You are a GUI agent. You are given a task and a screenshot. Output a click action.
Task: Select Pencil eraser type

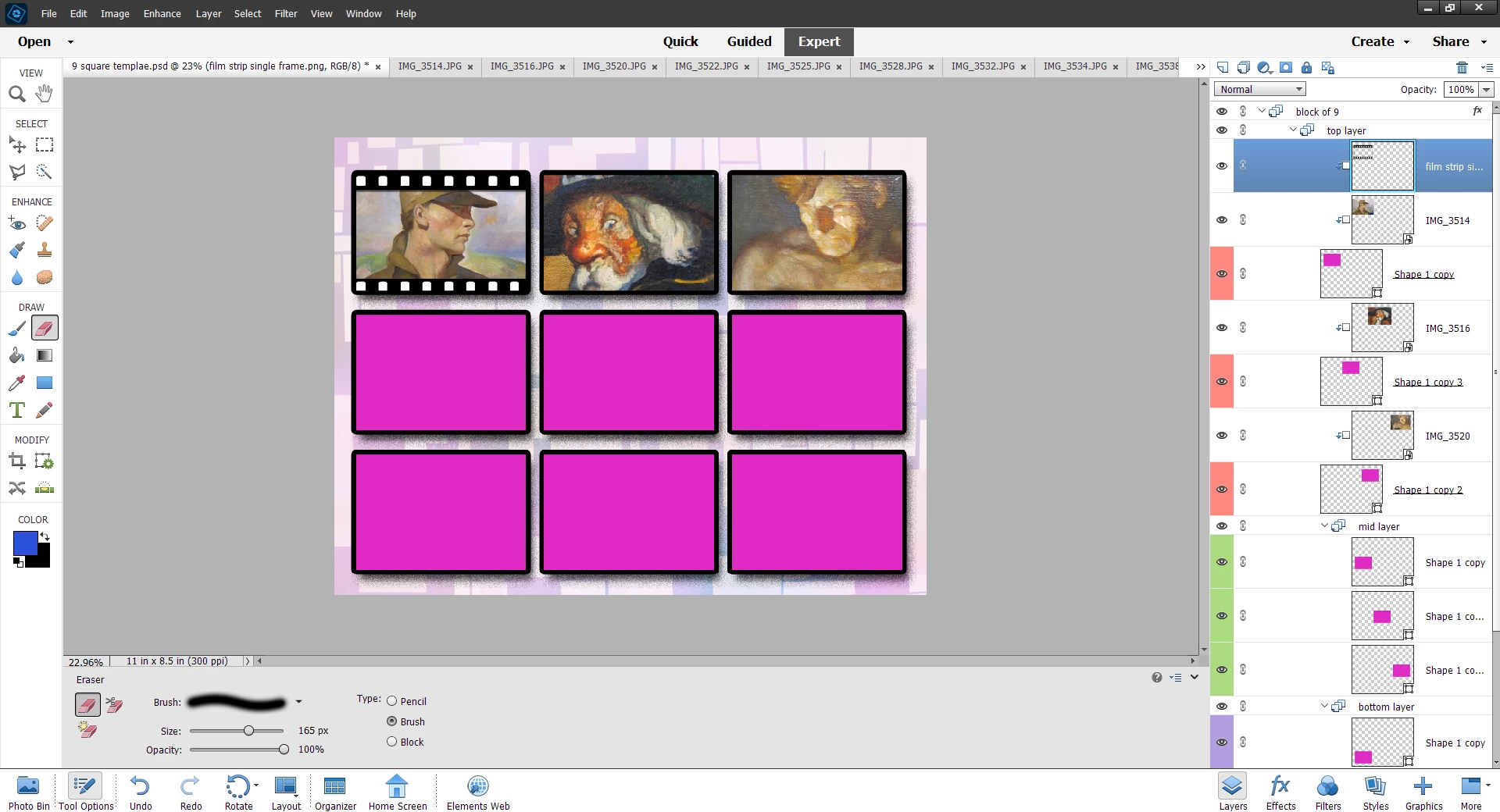392,701
